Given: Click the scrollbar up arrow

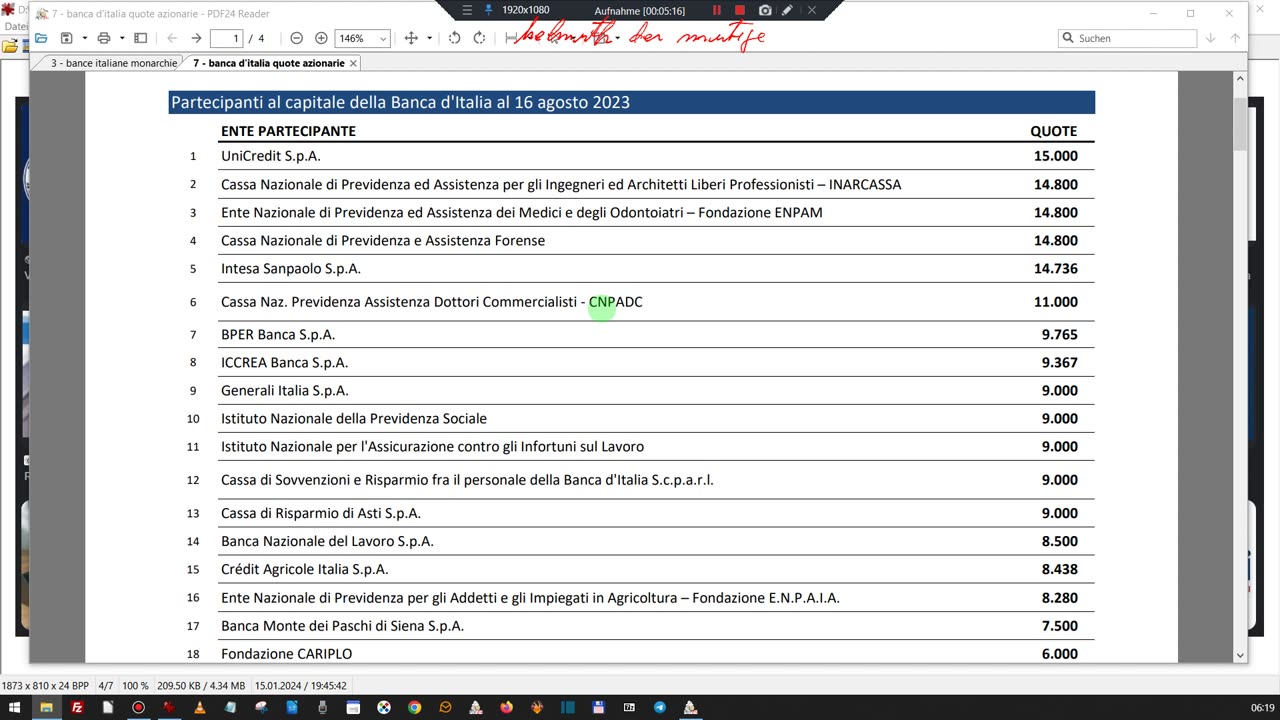Looking at the screenshot, I should pos(1240,78).
